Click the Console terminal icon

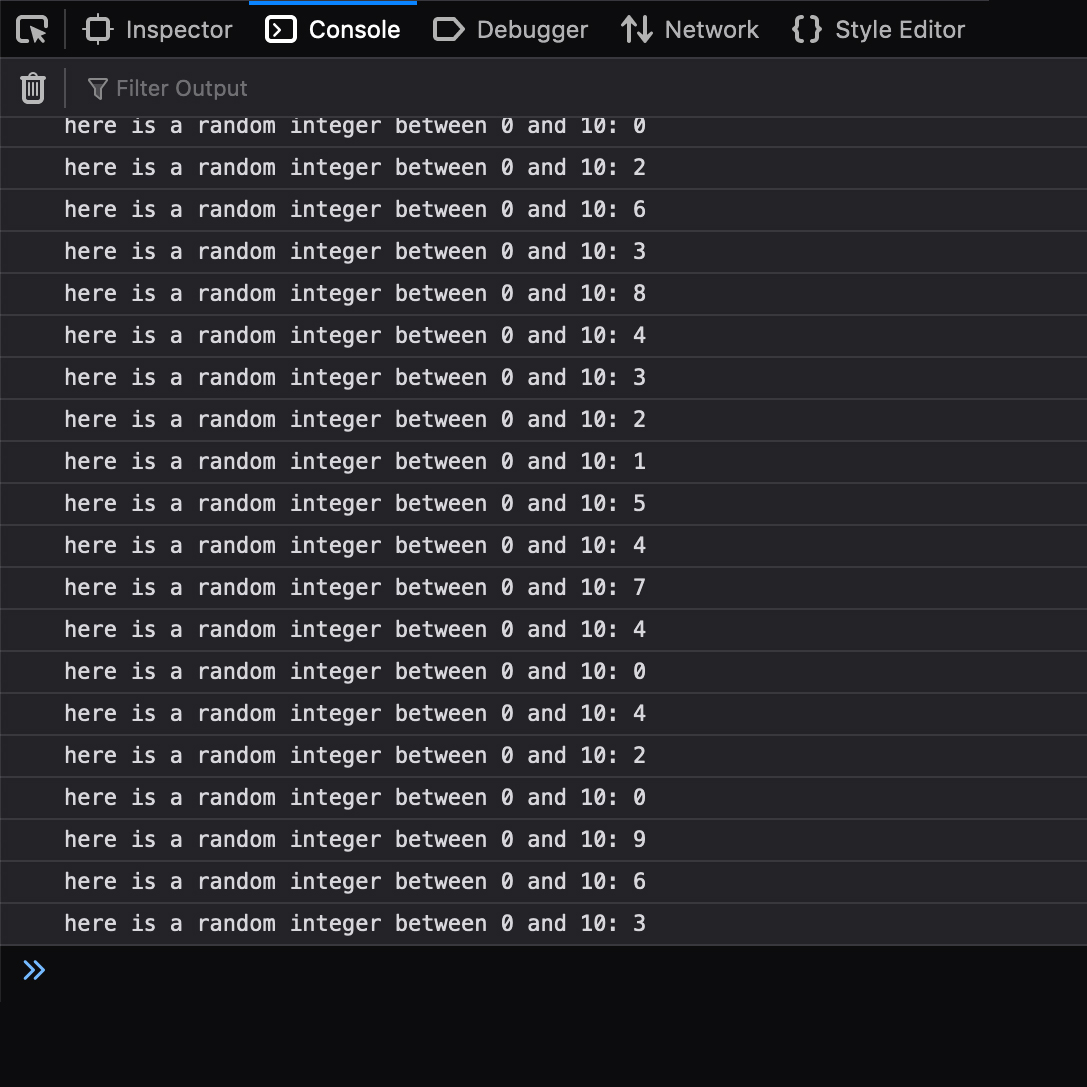pyautogui.click(x=281, y=30)
